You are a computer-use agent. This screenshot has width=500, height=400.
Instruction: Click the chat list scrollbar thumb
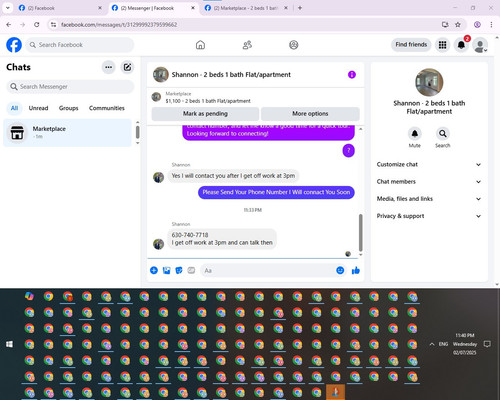click(138, 132)
